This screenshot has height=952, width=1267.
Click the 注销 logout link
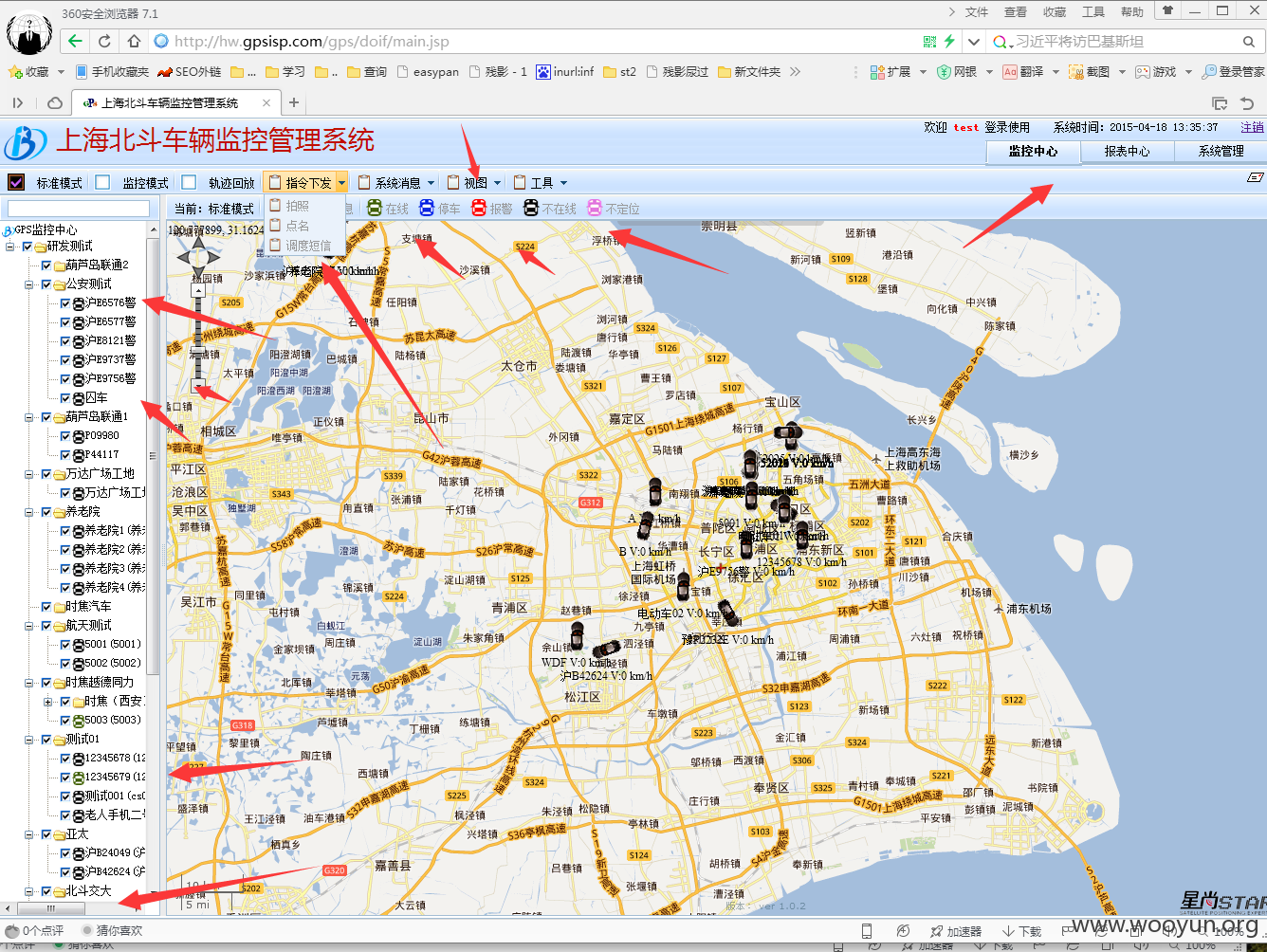pos(1252,127)
